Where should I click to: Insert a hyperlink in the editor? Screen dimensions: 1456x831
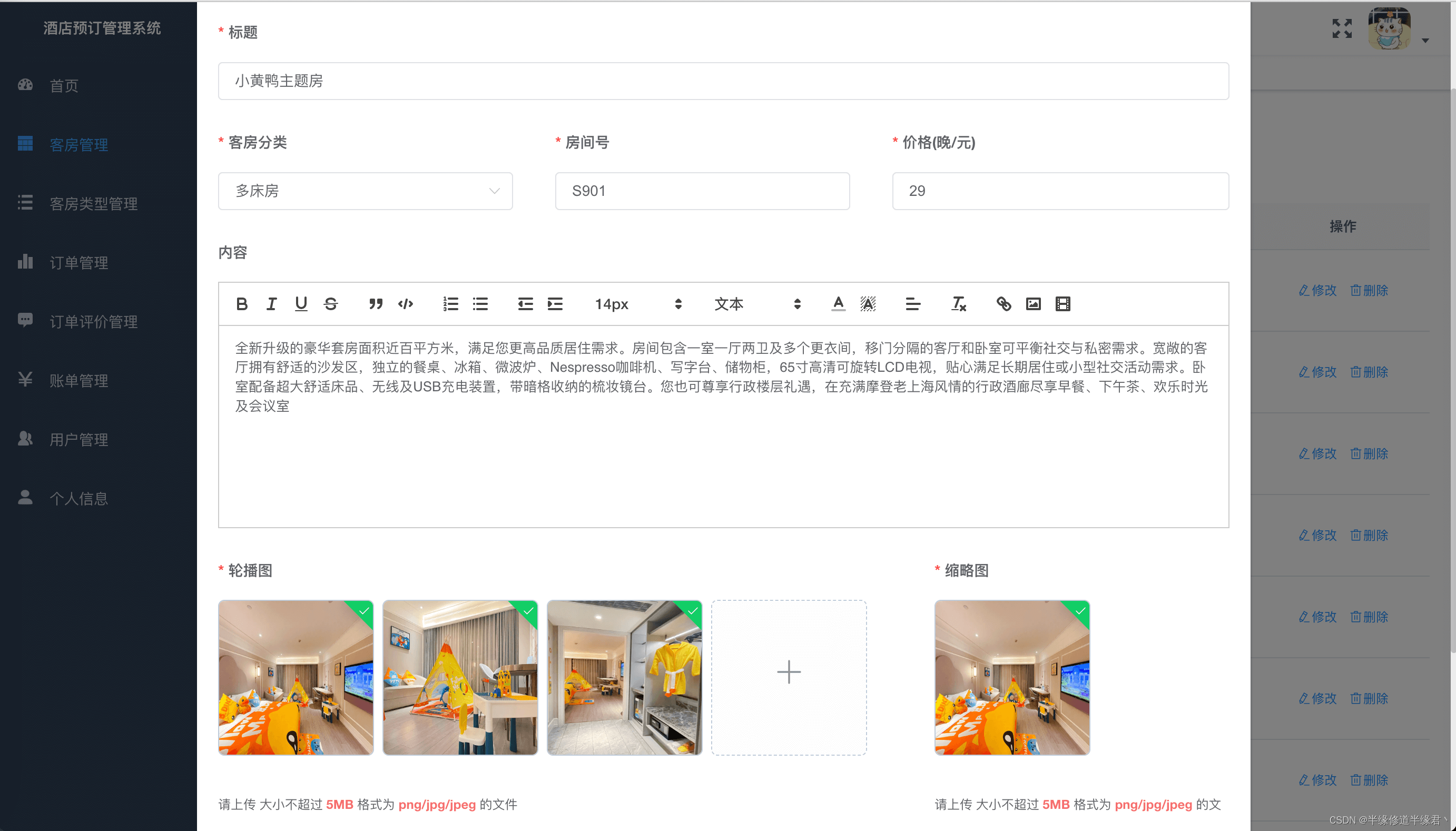pyautogui.click(x=1003, y=304)
